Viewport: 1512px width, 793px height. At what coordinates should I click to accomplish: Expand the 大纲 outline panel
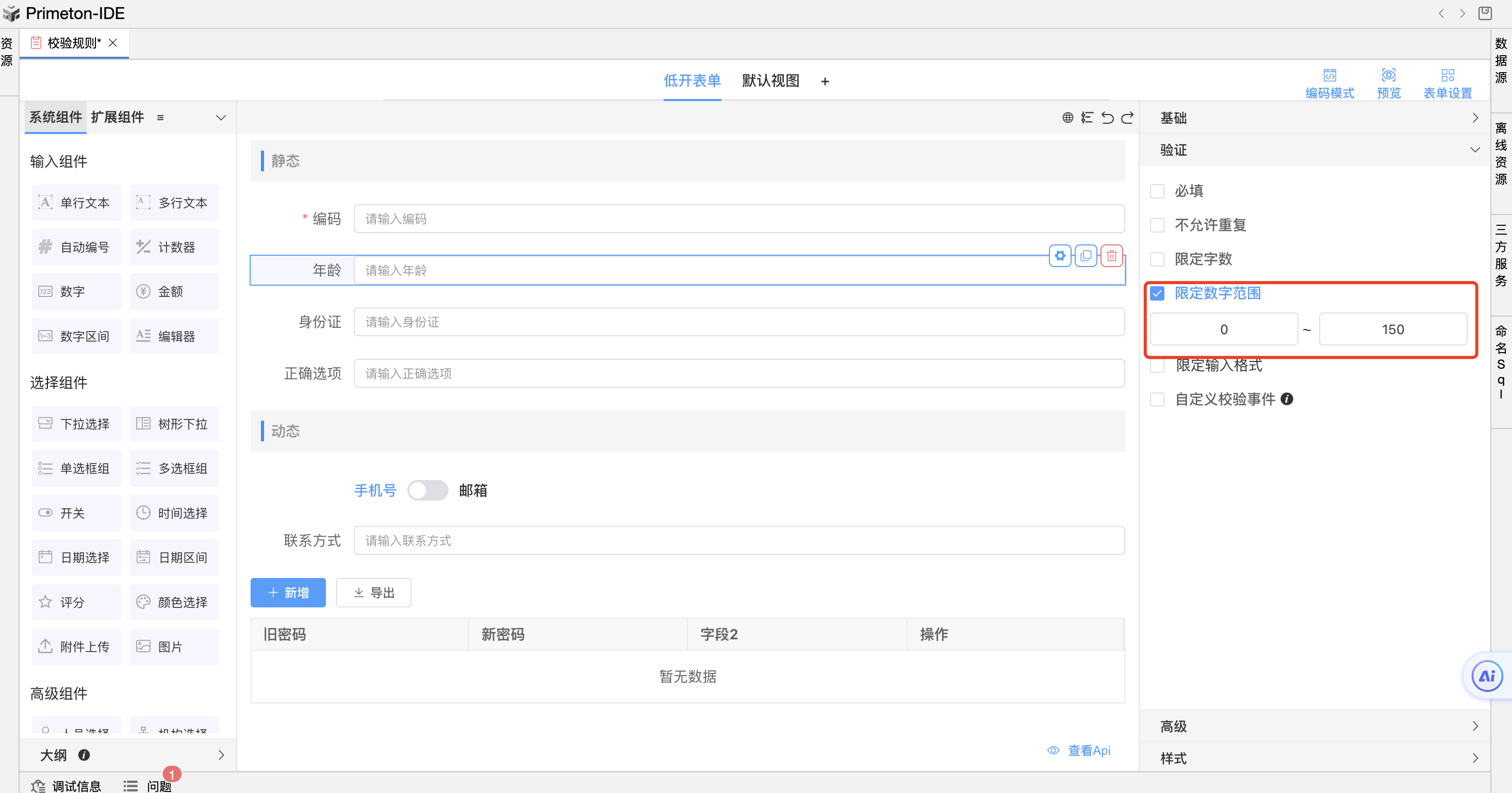tap(221, 755)
